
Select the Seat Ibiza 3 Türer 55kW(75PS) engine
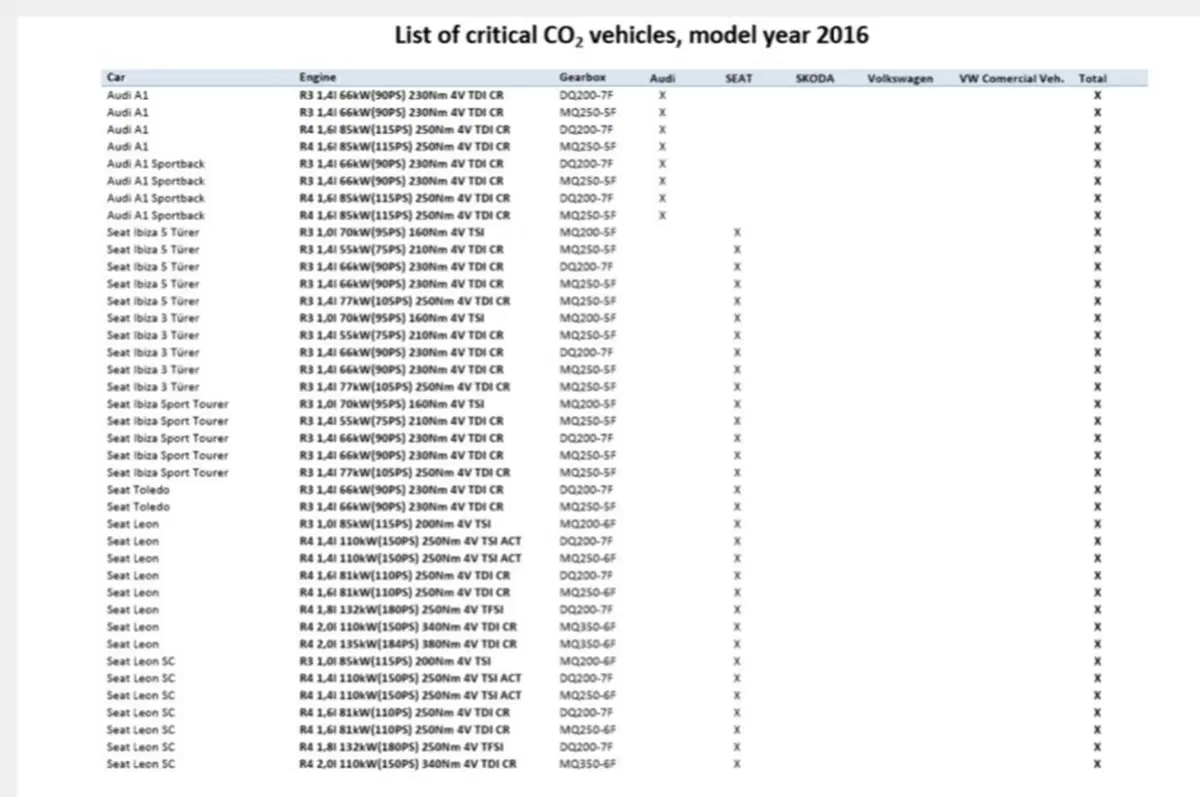[402, 335]
